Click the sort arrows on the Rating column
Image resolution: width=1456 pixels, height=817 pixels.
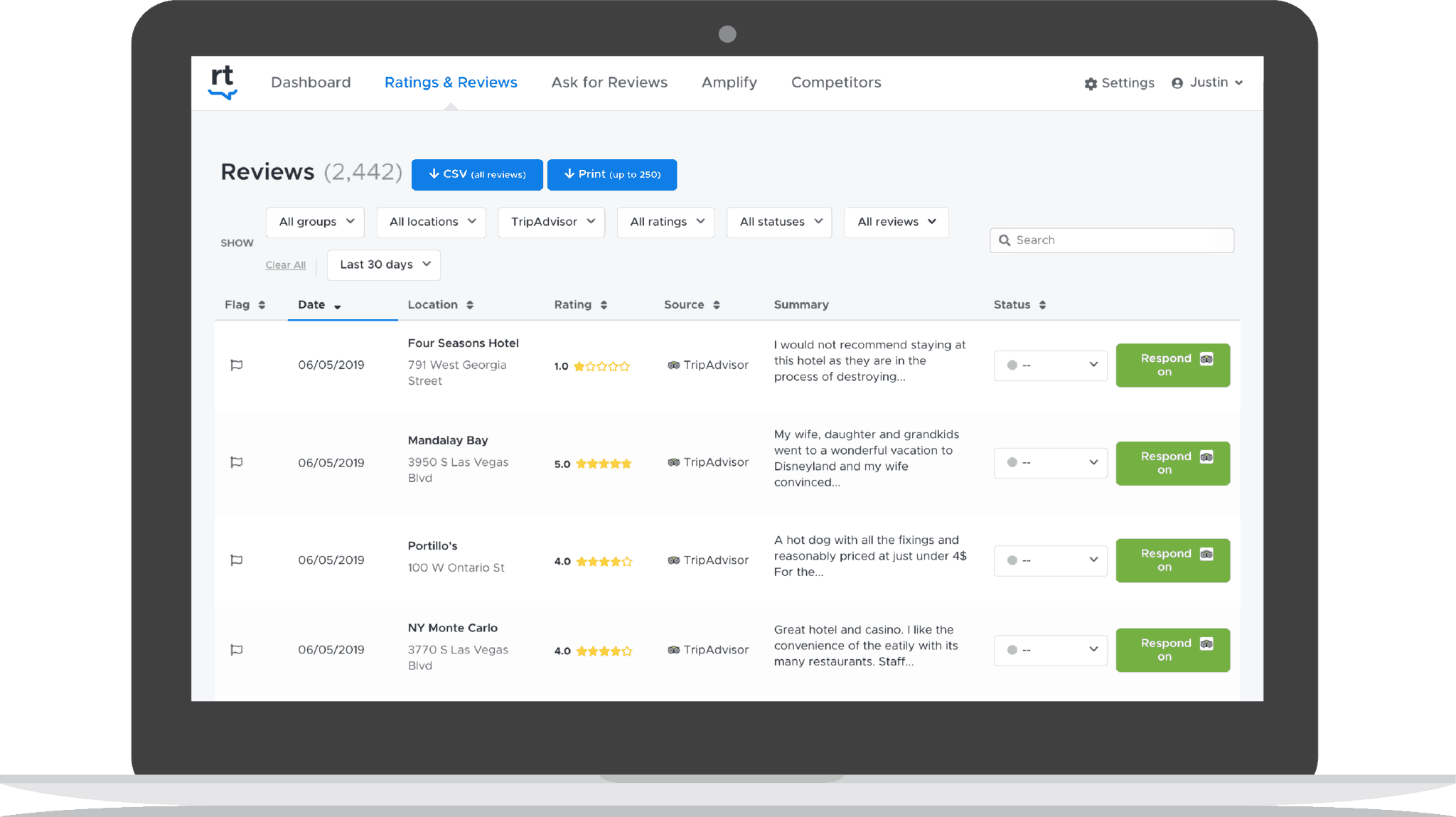click(604, 304)
